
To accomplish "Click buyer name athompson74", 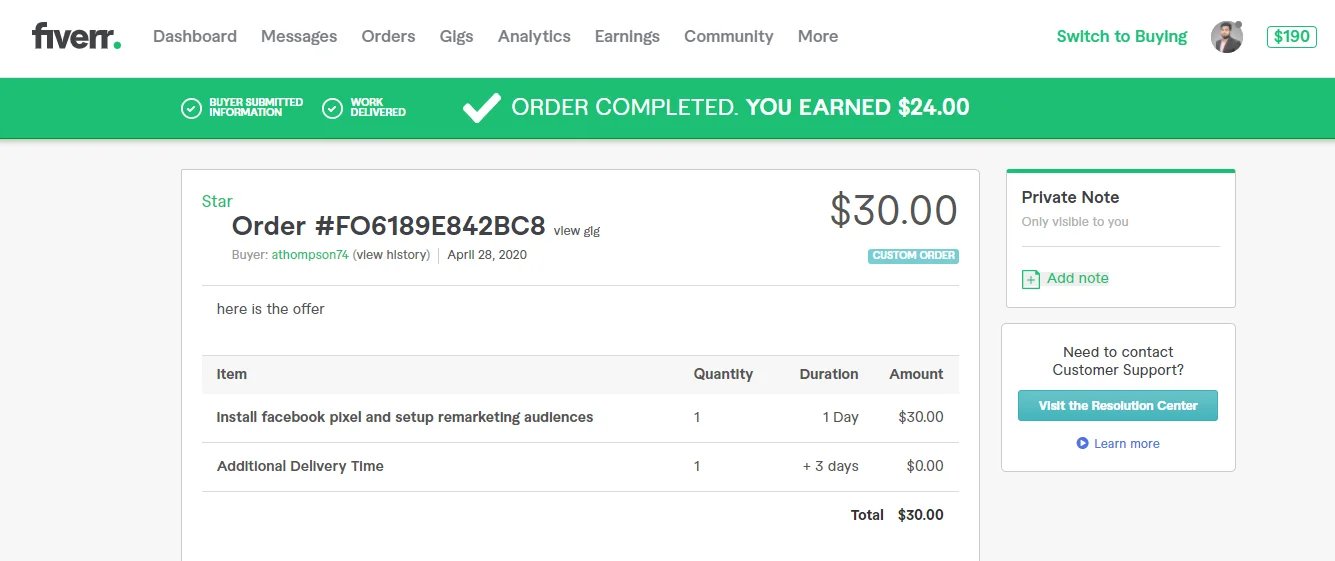I will coord(310,255).
